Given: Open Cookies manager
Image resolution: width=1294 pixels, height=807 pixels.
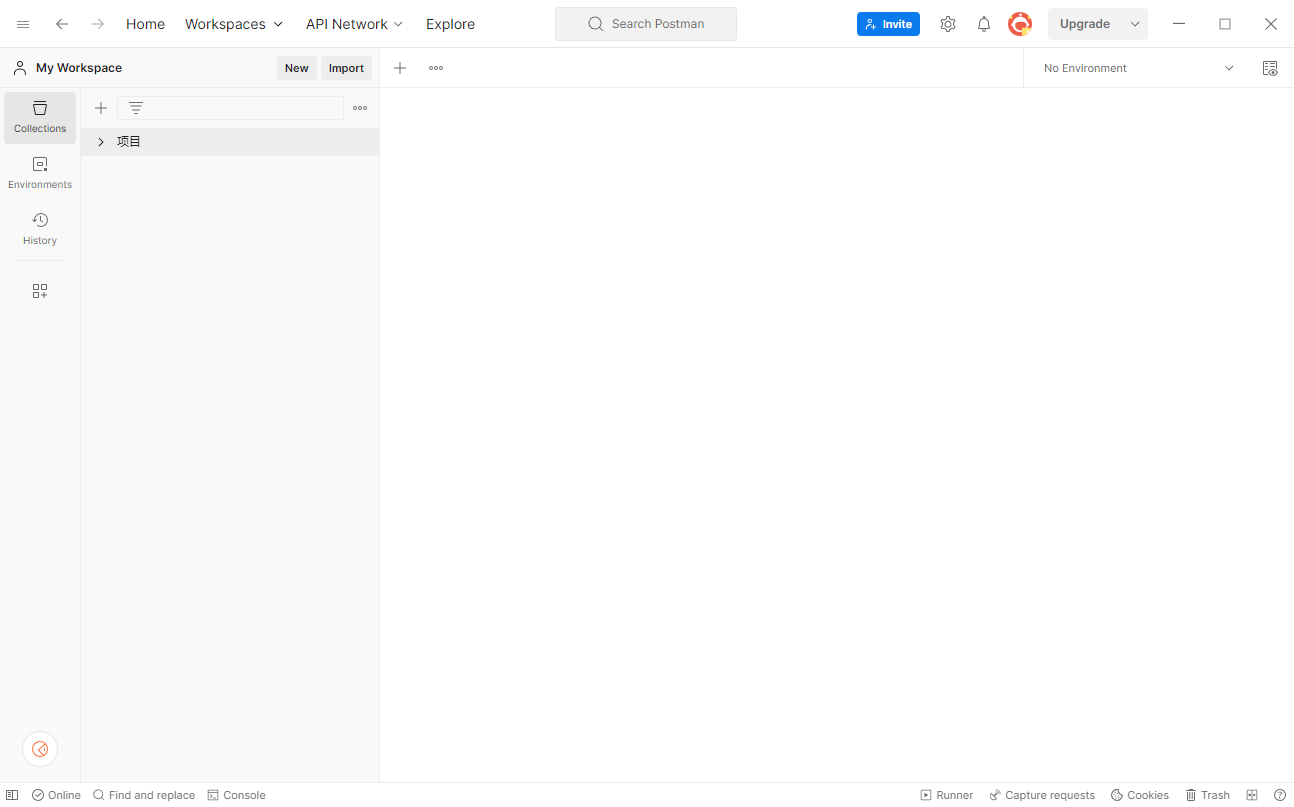Looking at the screenshot, I should coord(1140,795).
